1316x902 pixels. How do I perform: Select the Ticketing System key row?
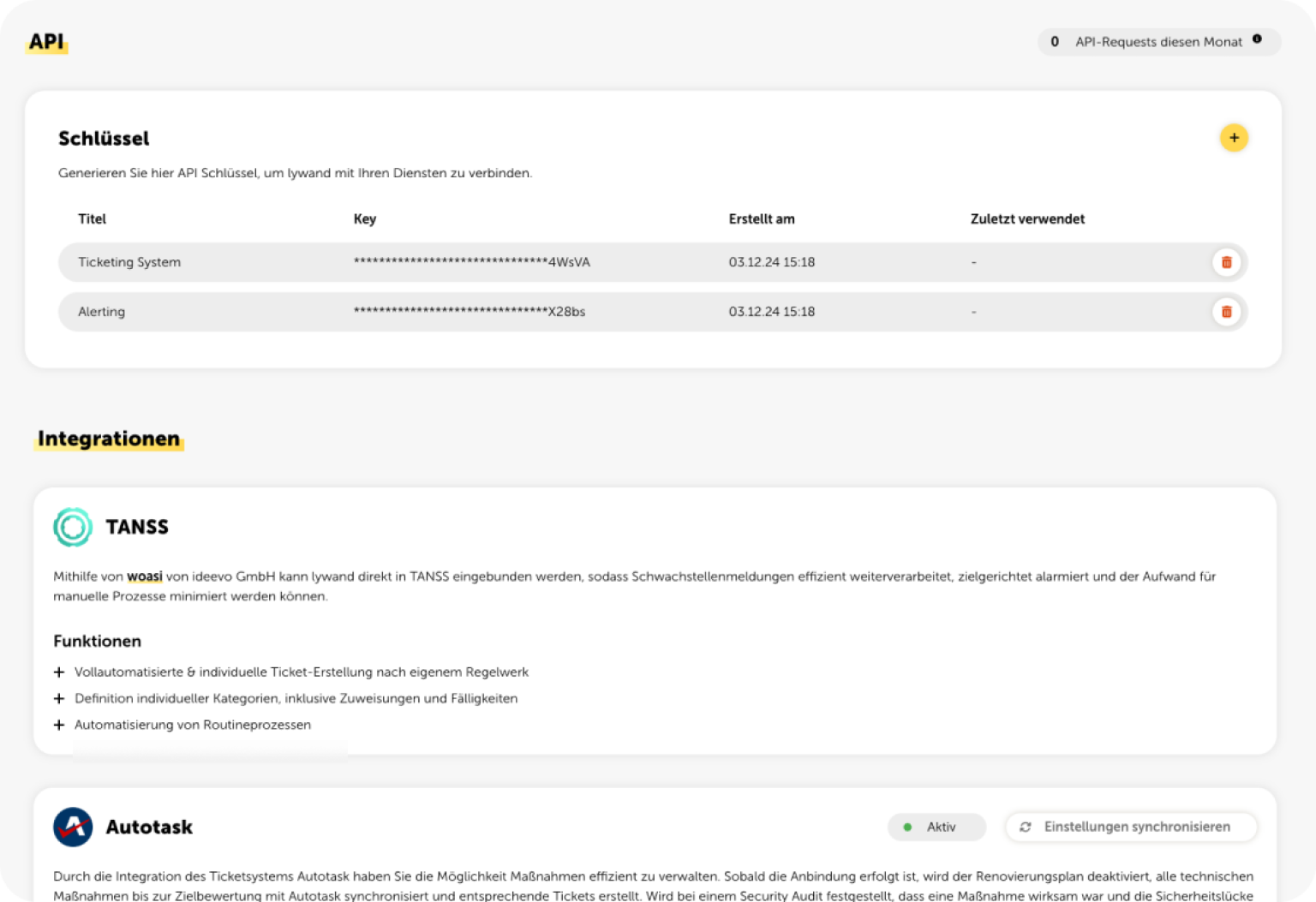tap(129, 262)
